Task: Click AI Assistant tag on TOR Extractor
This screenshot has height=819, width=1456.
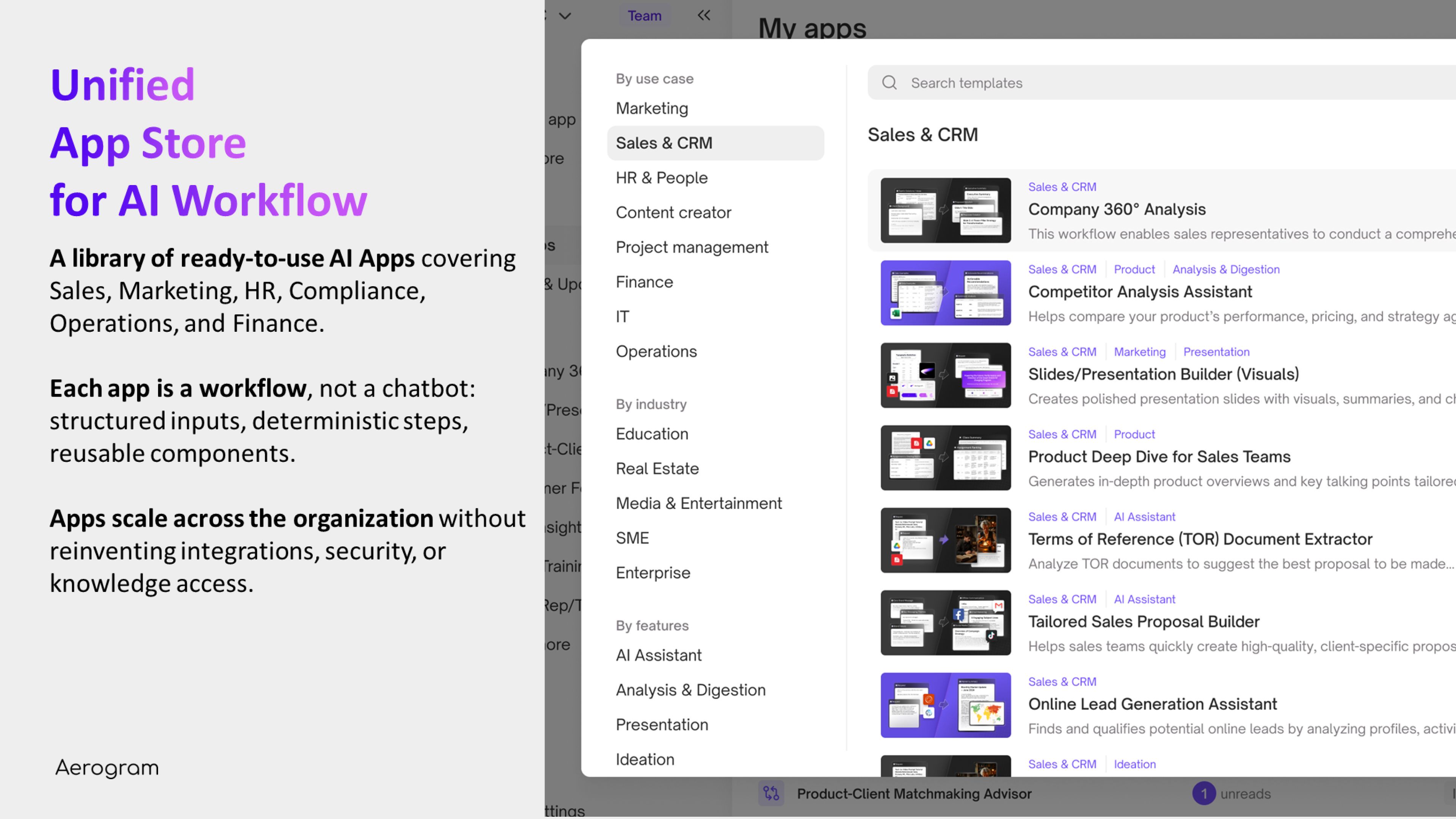Action: point(1144,516)
